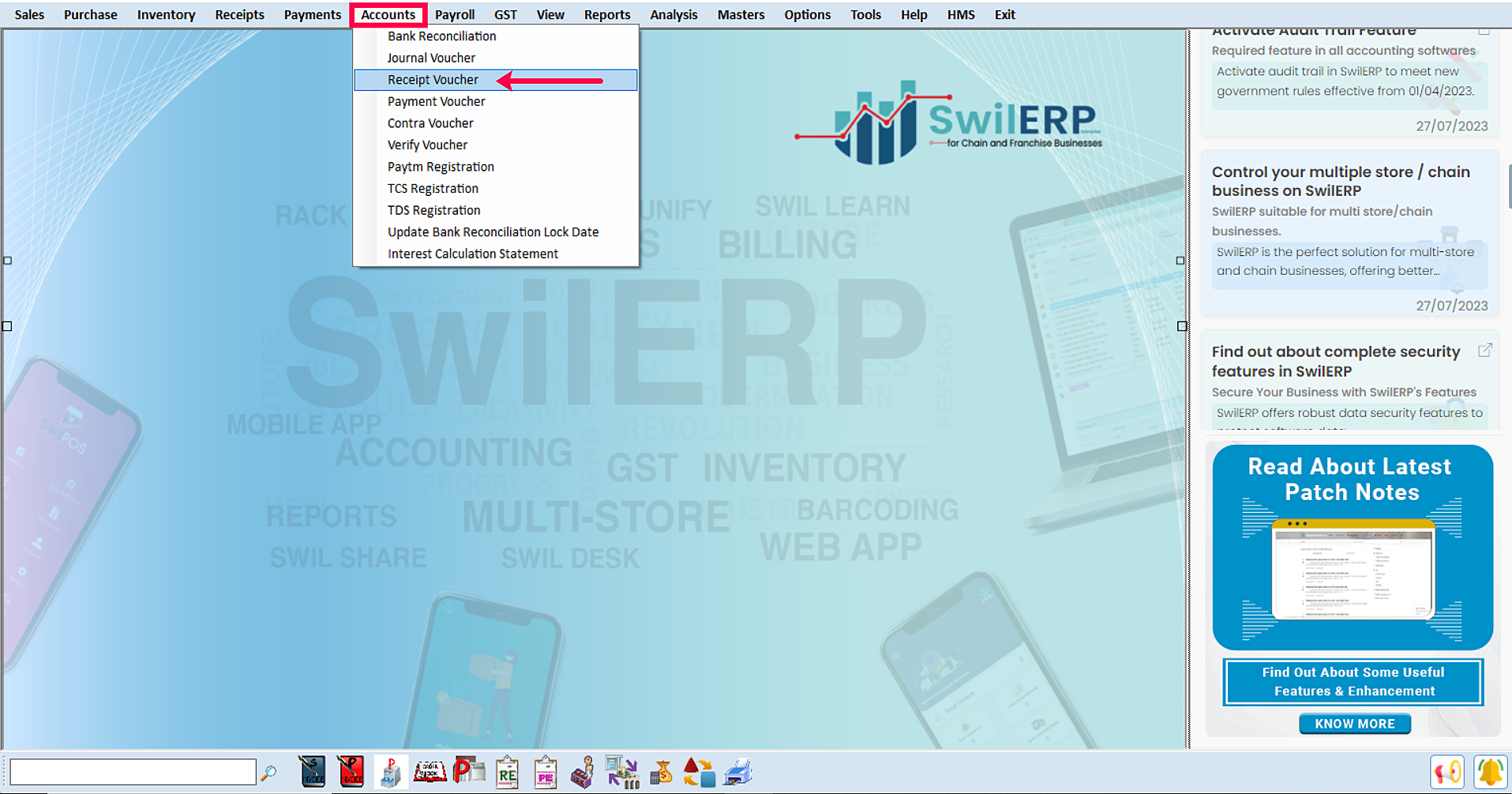Click the Accounts menu
1512x794 pixels.
click(388, 14)
